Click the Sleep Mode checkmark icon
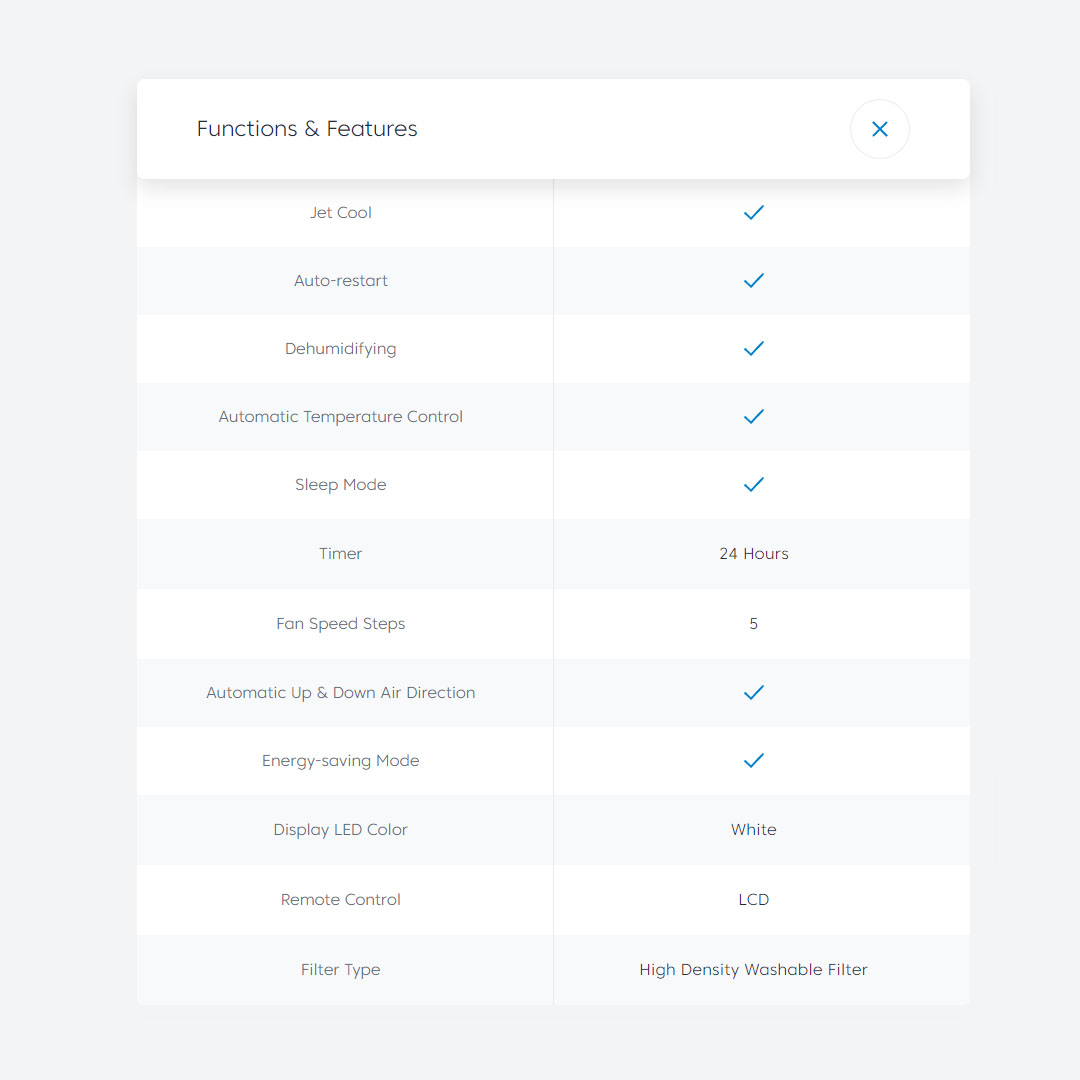The width and height of the screenshot is (1080, 1080). point(754,484)
